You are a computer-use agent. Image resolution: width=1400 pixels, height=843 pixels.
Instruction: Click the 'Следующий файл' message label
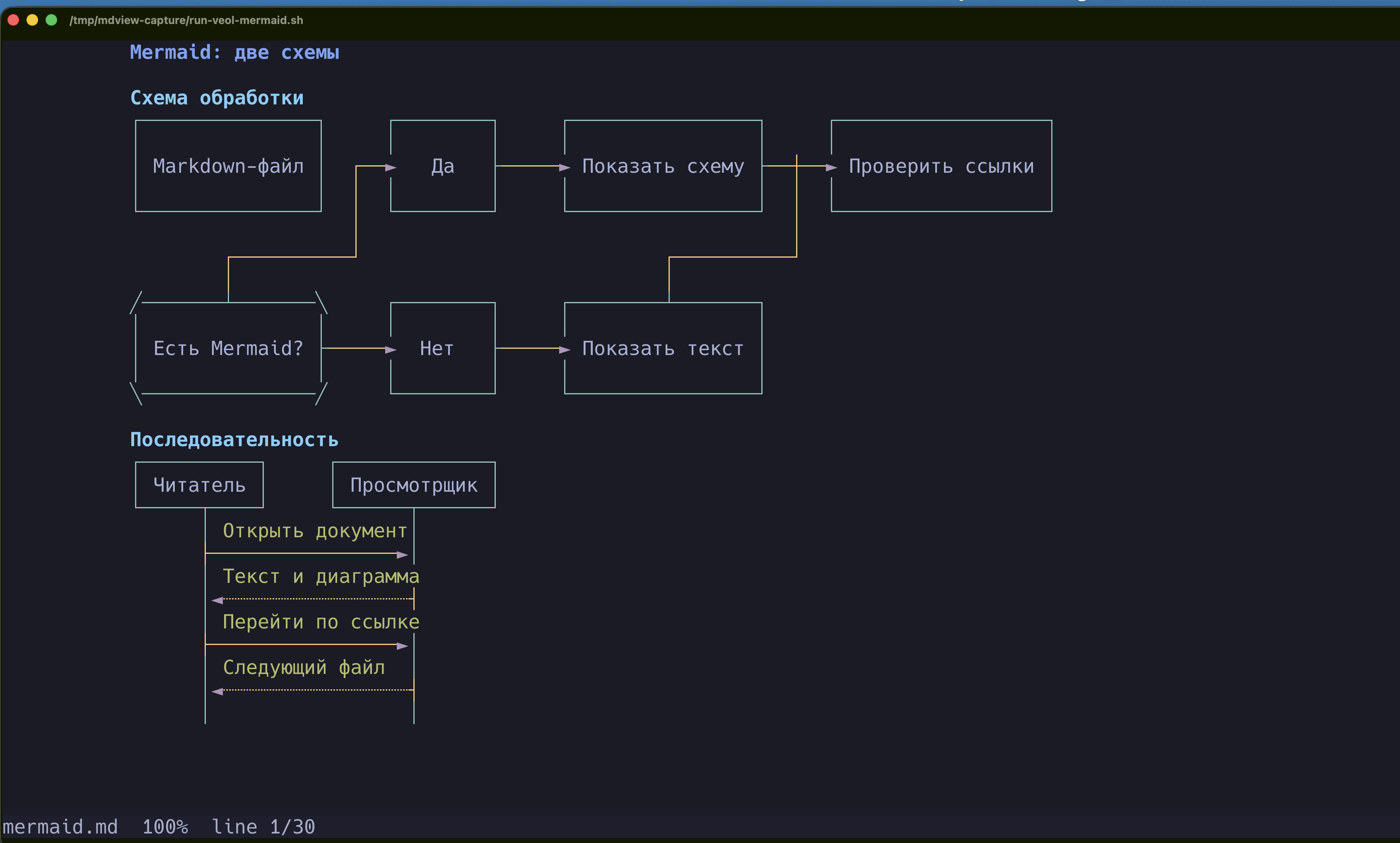click(304, 667)
